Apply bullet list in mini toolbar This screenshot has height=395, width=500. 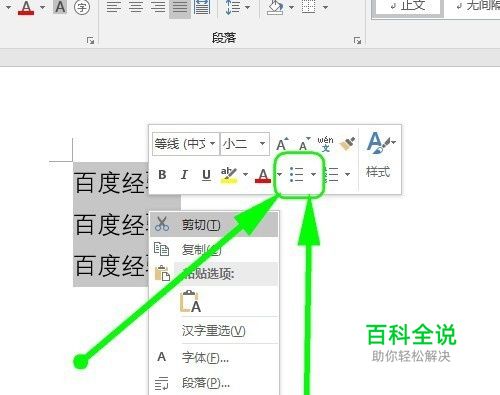tap(296, 174)
